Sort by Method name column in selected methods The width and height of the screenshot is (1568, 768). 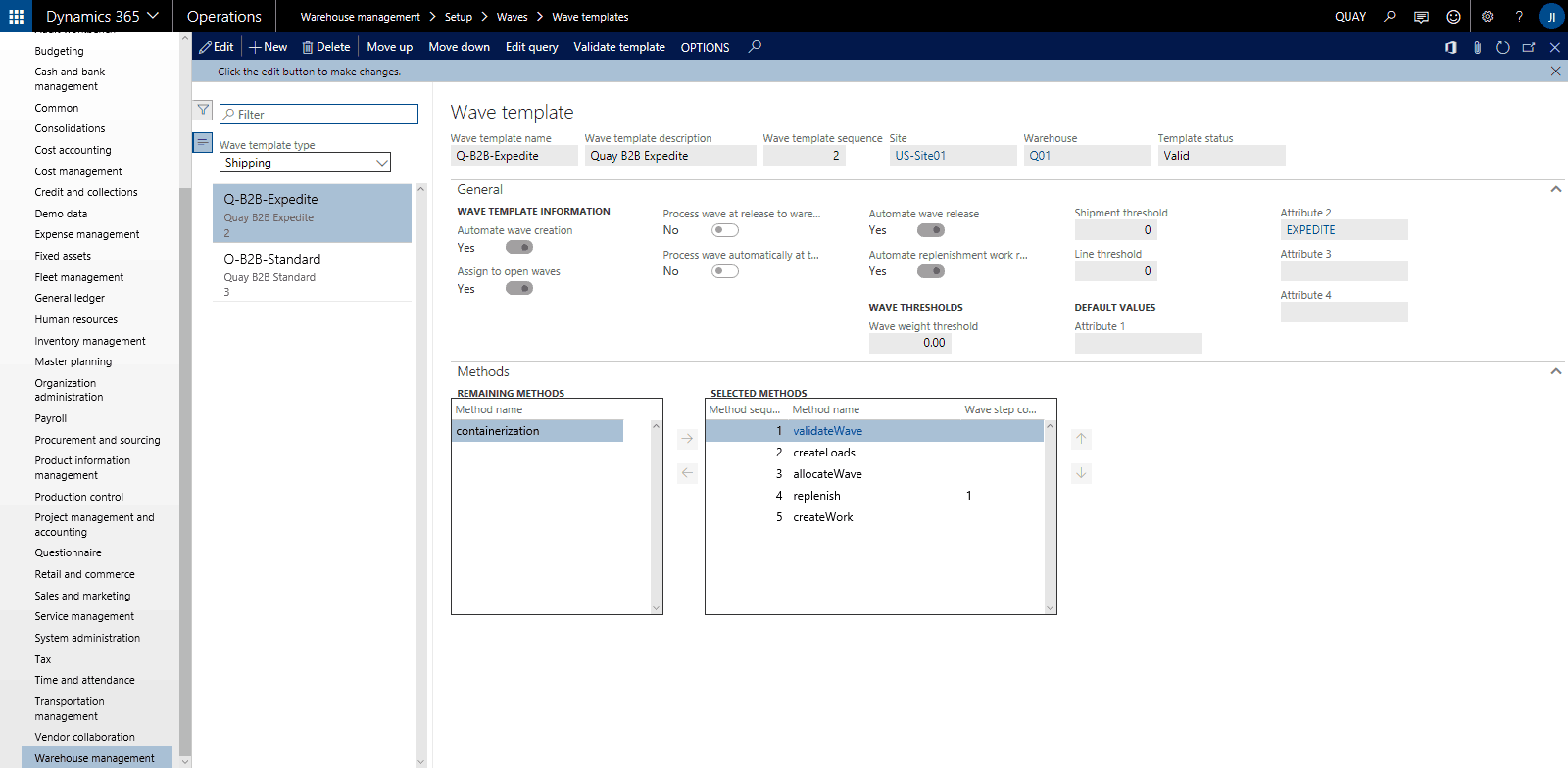826,409
